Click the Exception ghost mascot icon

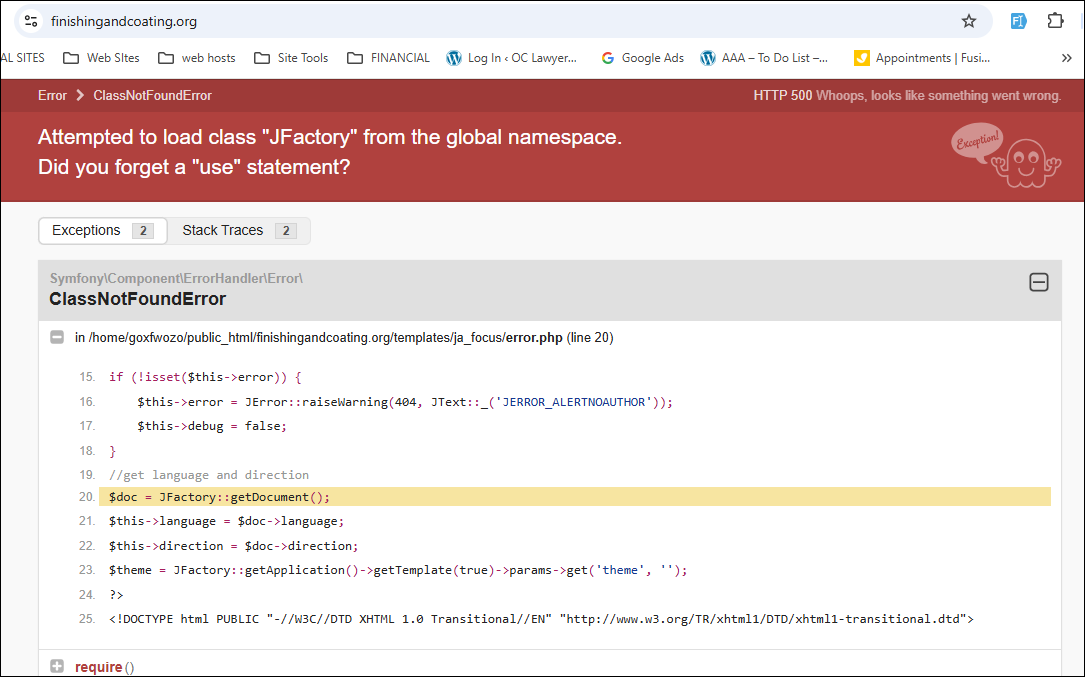tap(1004, 152)
